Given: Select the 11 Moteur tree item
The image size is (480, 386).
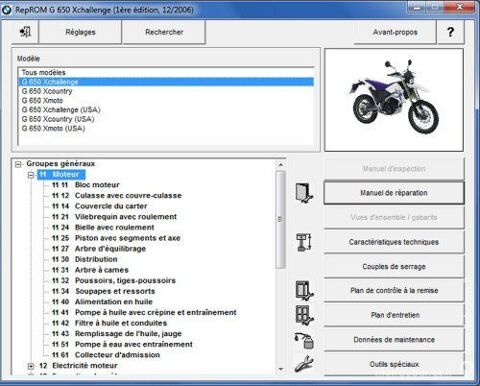Looking at the screenshot, I should pos(61,174).
